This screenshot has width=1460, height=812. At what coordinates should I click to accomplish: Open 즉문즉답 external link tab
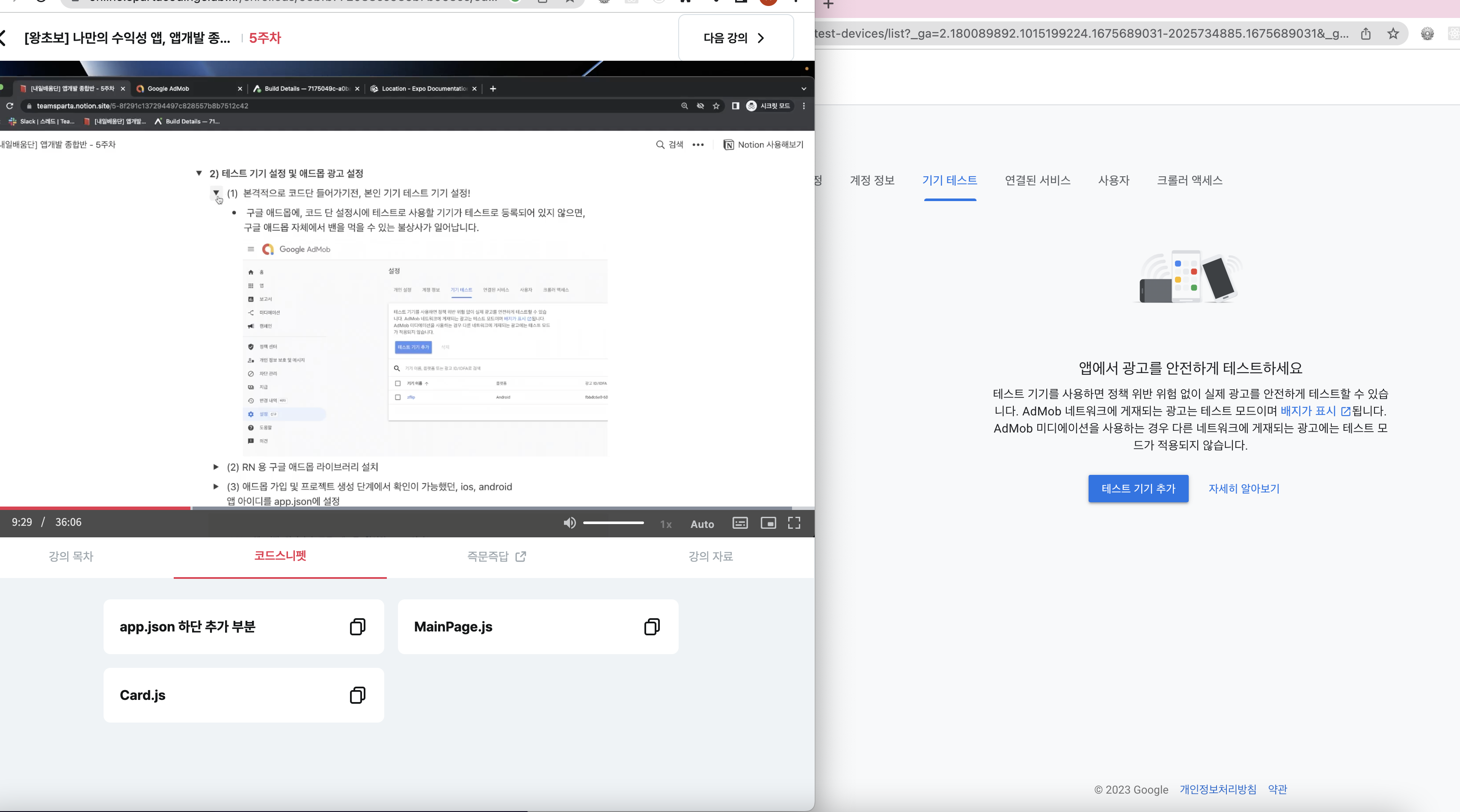click(496, 557)
